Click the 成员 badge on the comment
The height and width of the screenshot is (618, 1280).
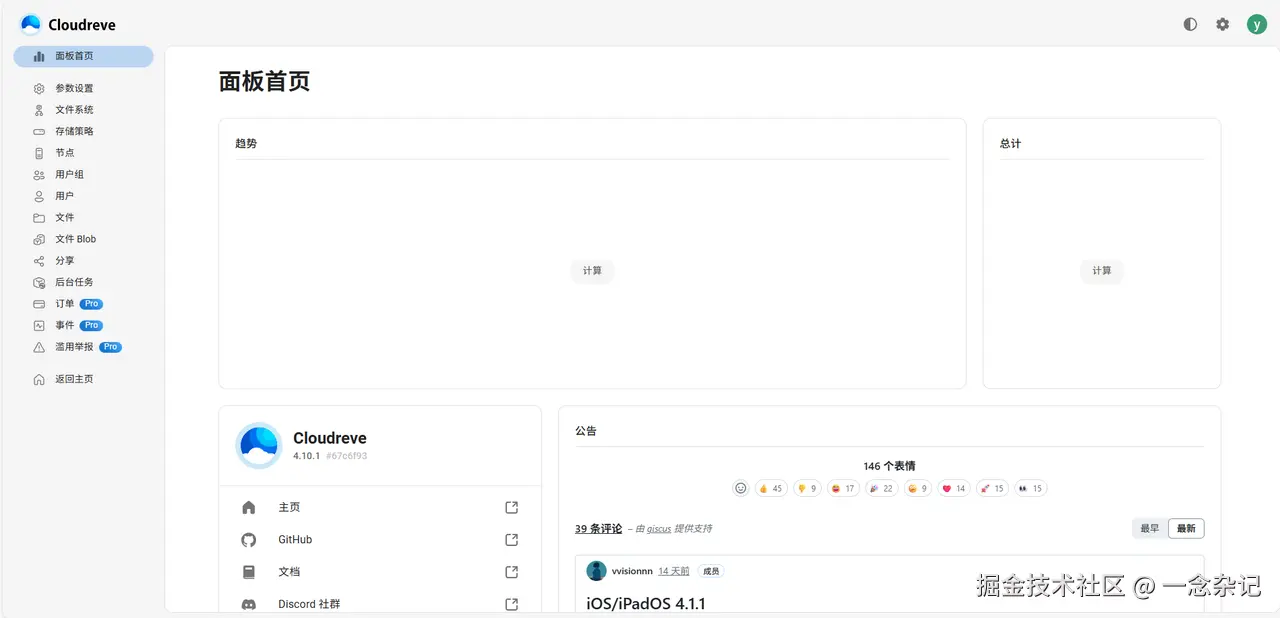711,571
